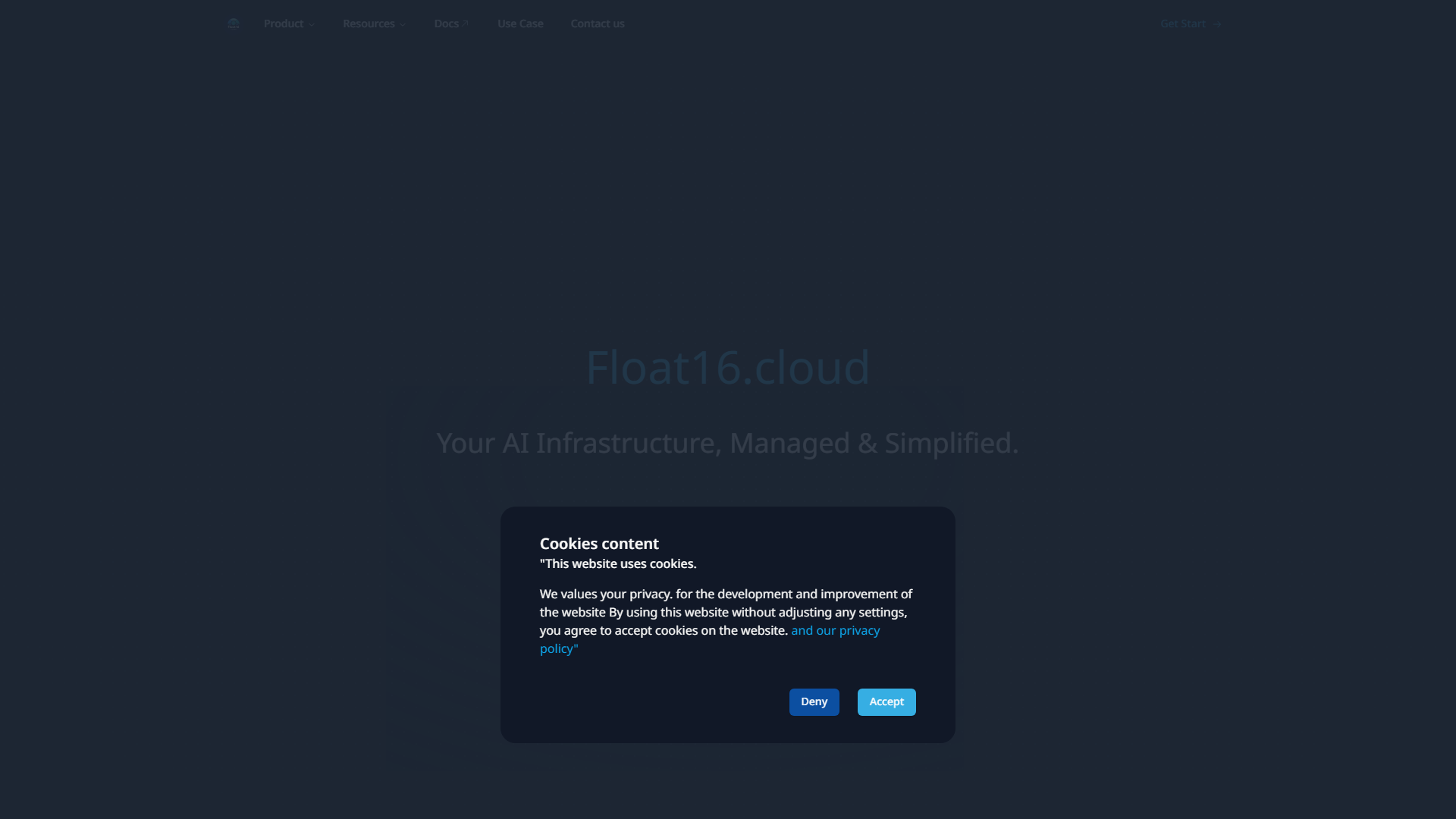The width and height of the screenshot is (1456, 819).
Task: Click the 'Cookies content' title
Action: click(599, 544)
